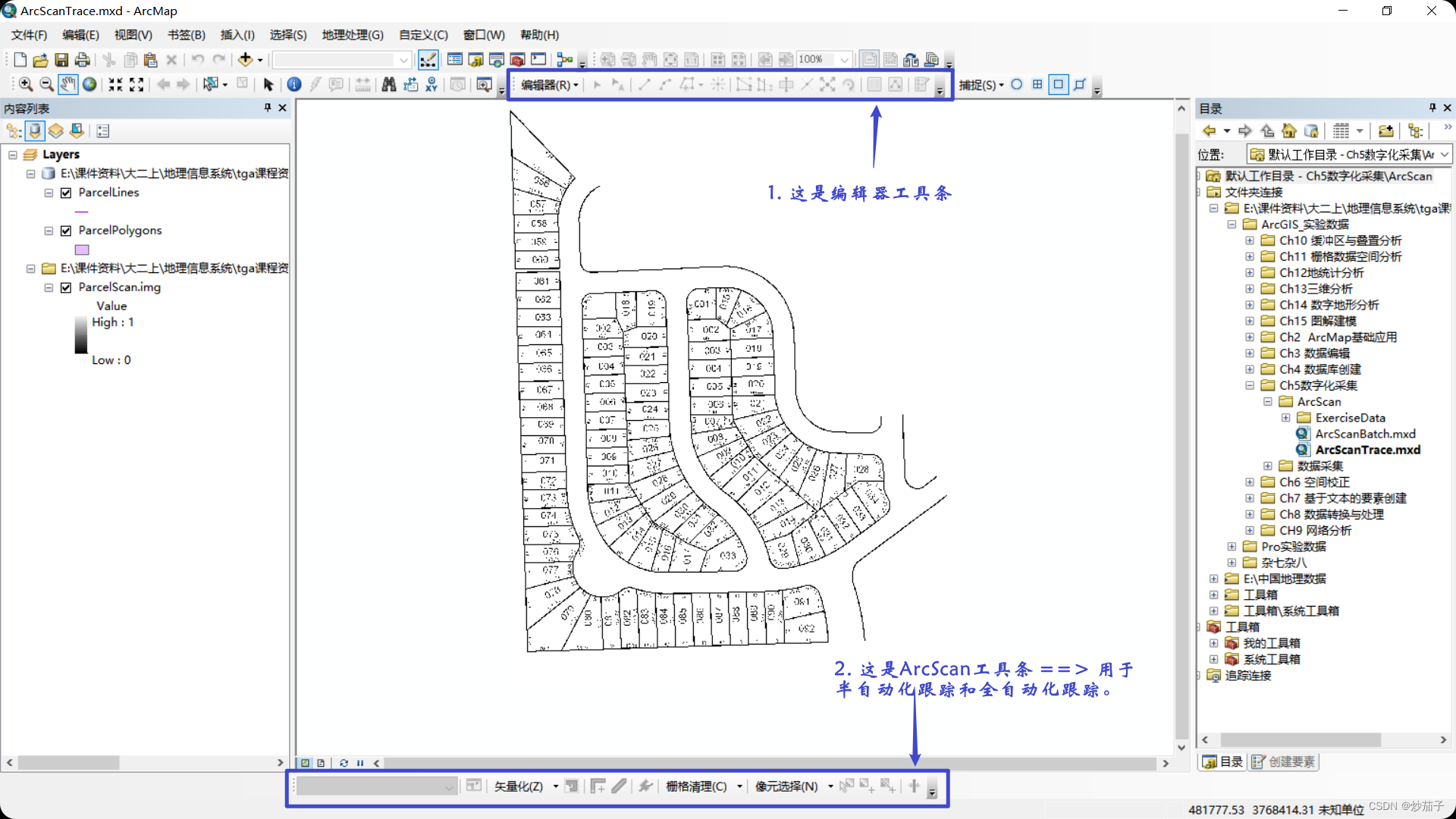This screenshot has width=1456, height=819.
Task: Open 编辑器(R) dropdown menu
Action: (x=550, y=85)
